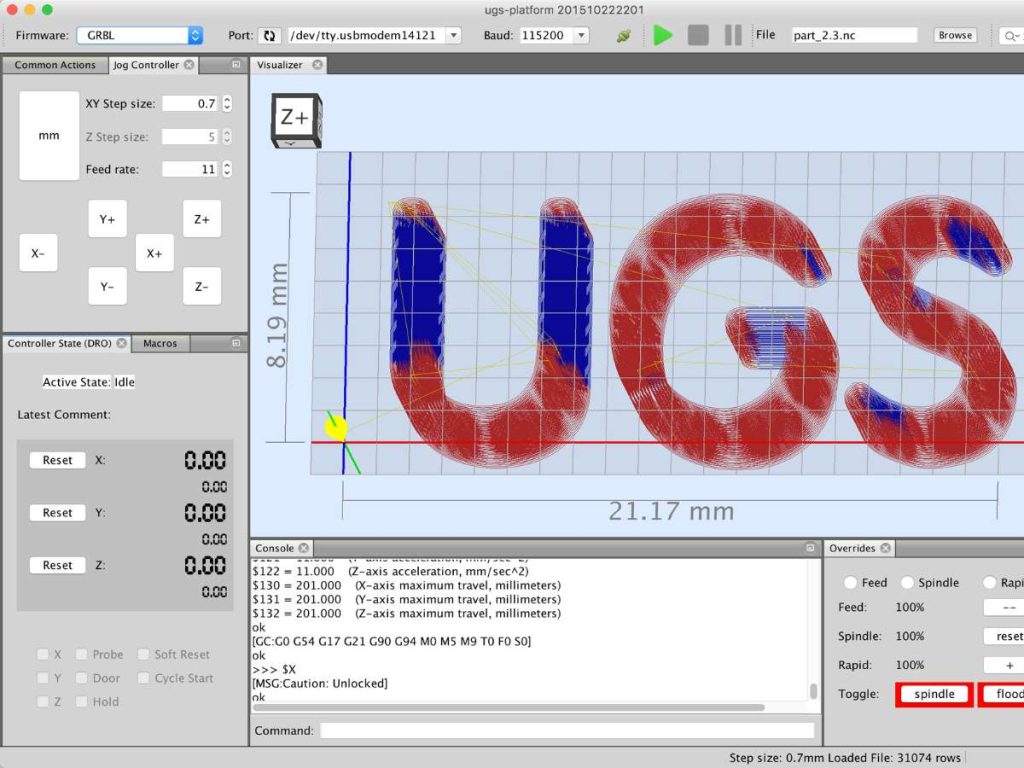Click the File name field part_2.3.nc
The height and width of the screenshot is (768, 1024).
tap(854, 35)
